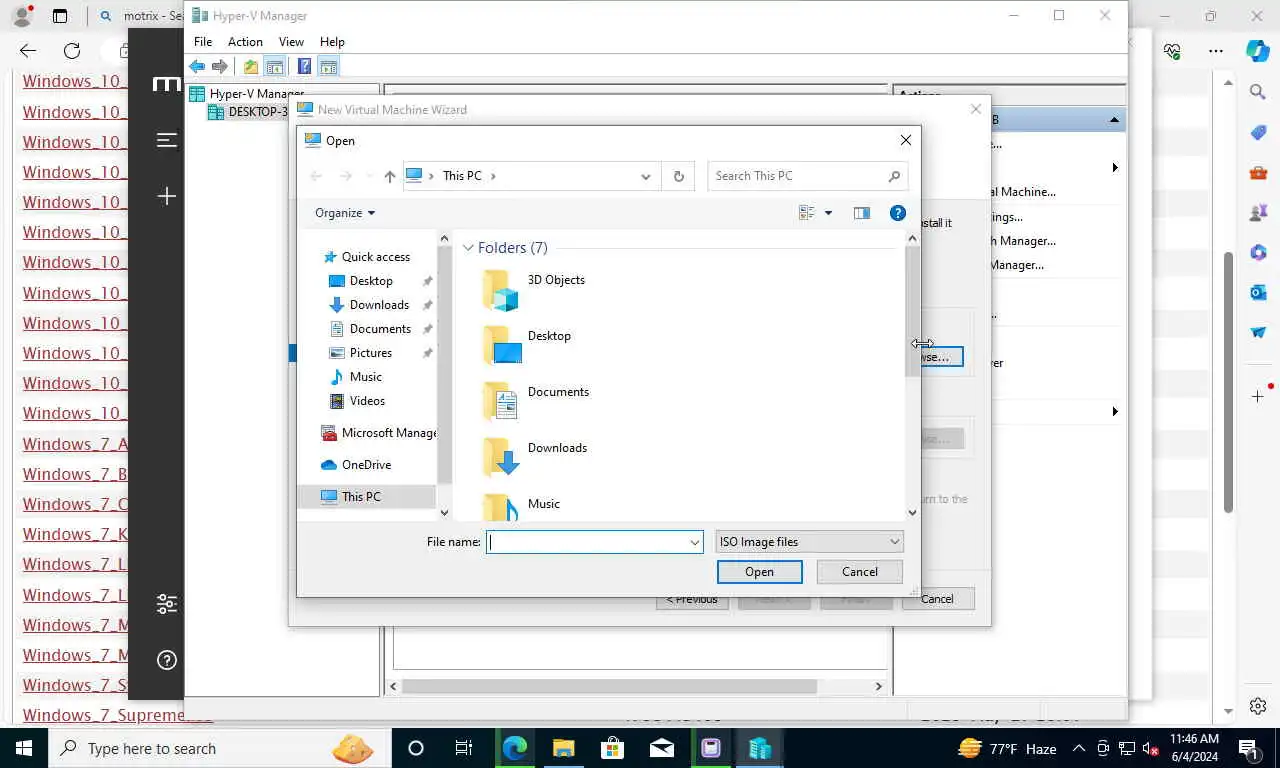Open the Action menu in Hyper-V Manager

tap(245, 42)
